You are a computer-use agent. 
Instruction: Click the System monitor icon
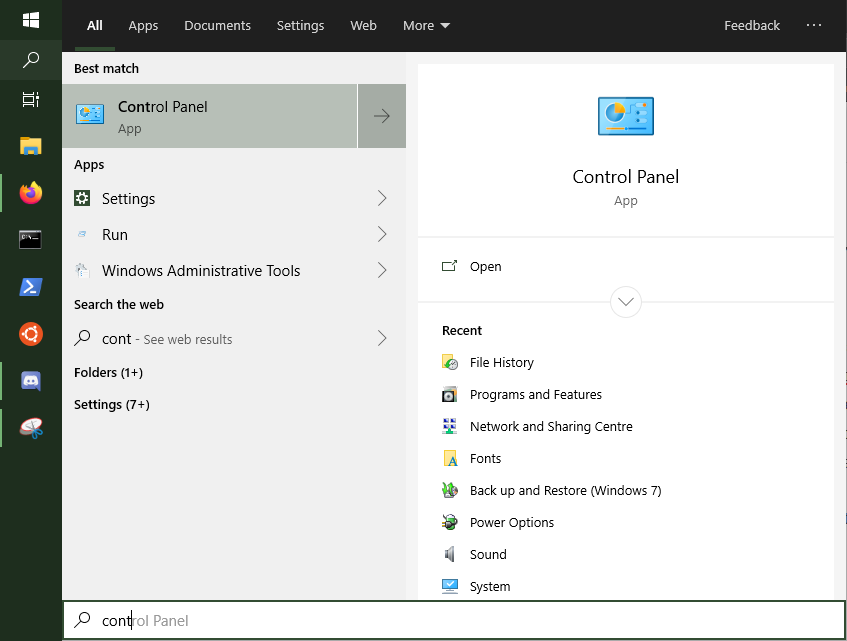(x=450, y=586)
